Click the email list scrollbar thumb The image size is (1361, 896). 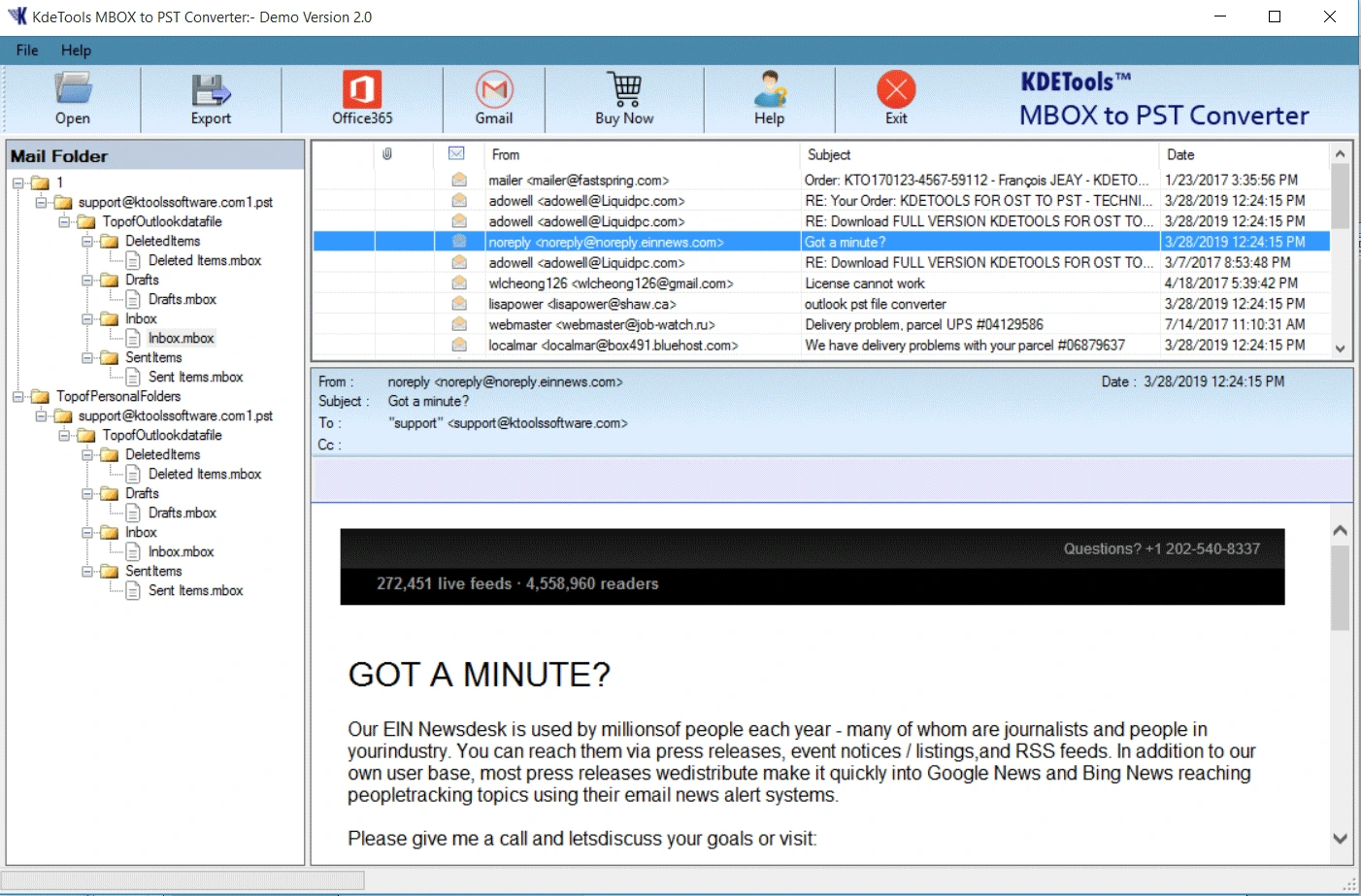coord(1341,196)
